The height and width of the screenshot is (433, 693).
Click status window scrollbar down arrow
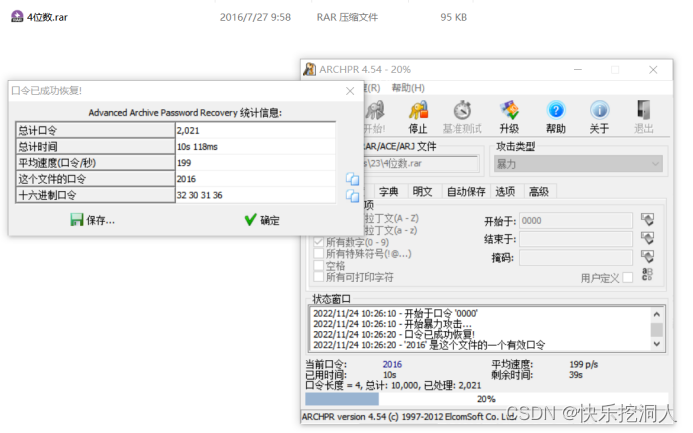click(x=657, y=343)
